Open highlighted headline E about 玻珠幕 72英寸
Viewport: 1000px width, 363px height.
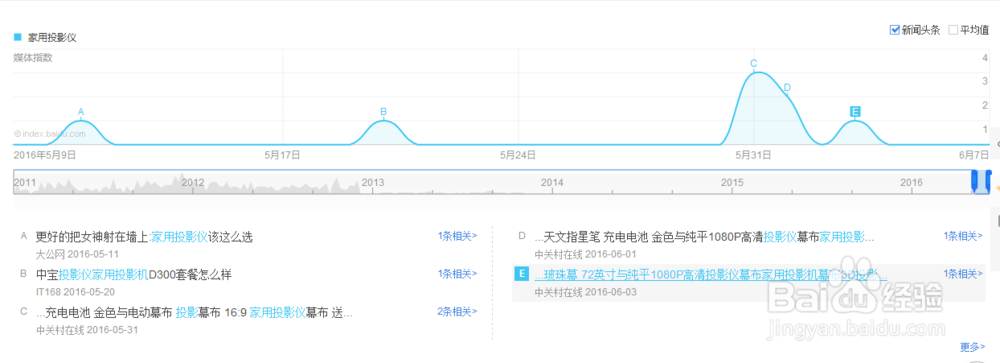(x=710, y=275)
